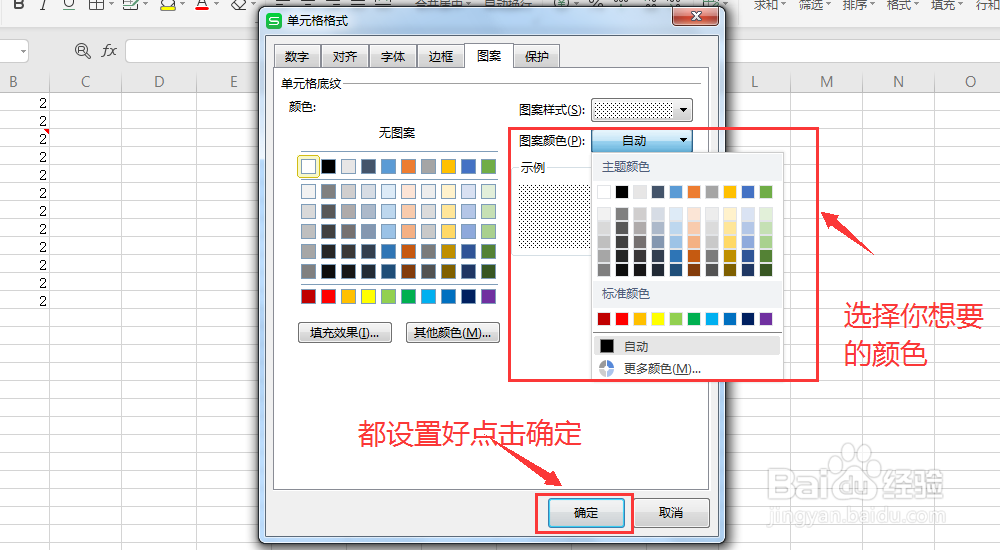The image size is (1000, 550).
Task: Open the 筛选 toolbar dropdown
Action: tap(814, 6)
